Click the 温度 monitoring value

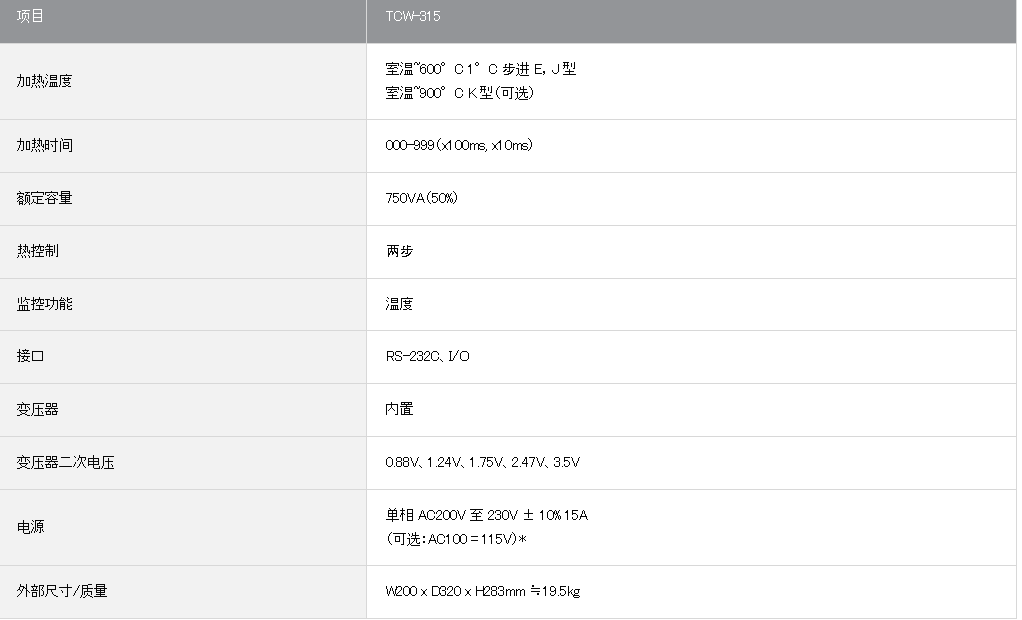399,304
